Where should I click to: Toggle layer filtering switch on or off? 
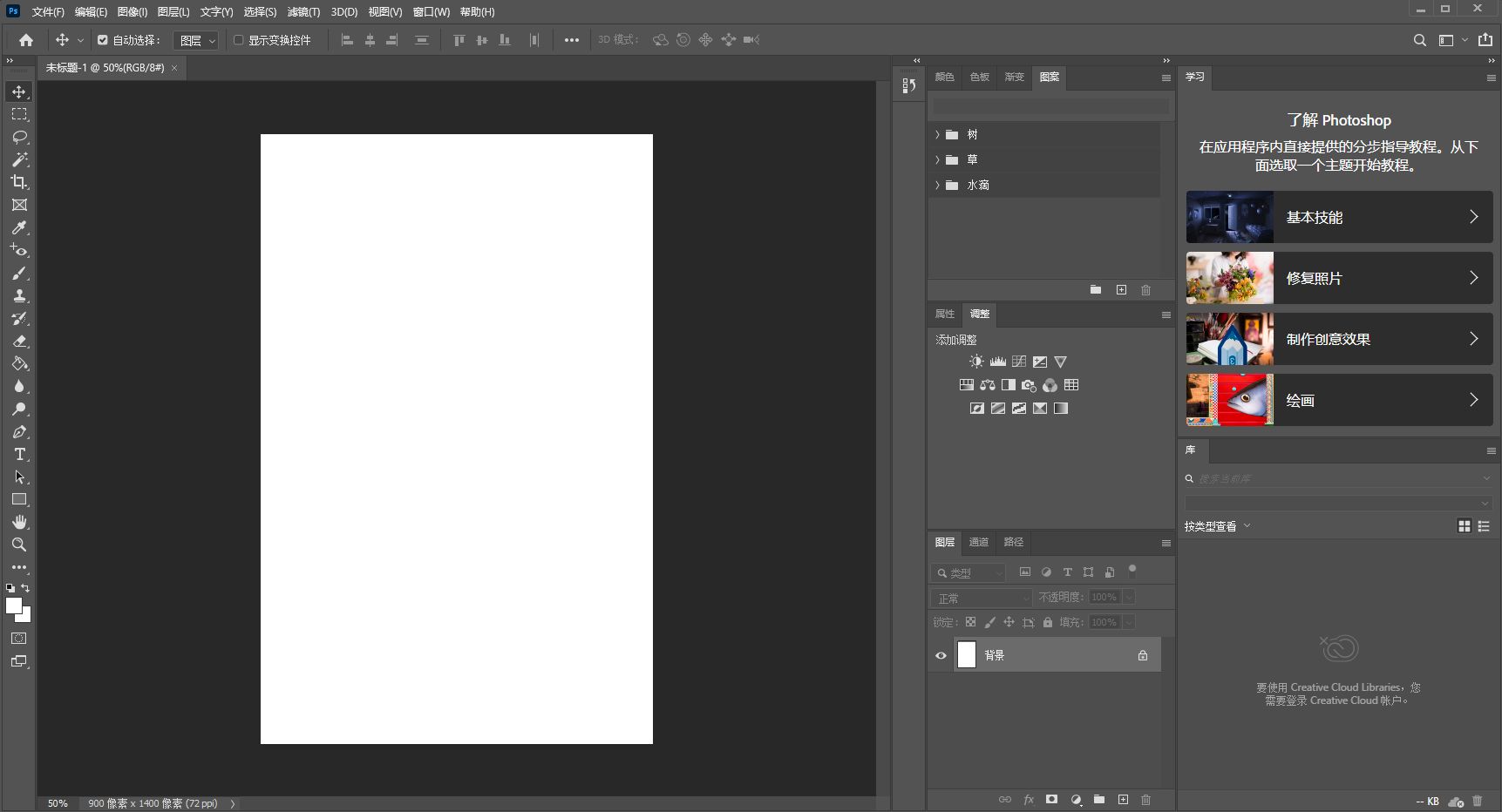pyautogui.click(x=1132, y=571)
